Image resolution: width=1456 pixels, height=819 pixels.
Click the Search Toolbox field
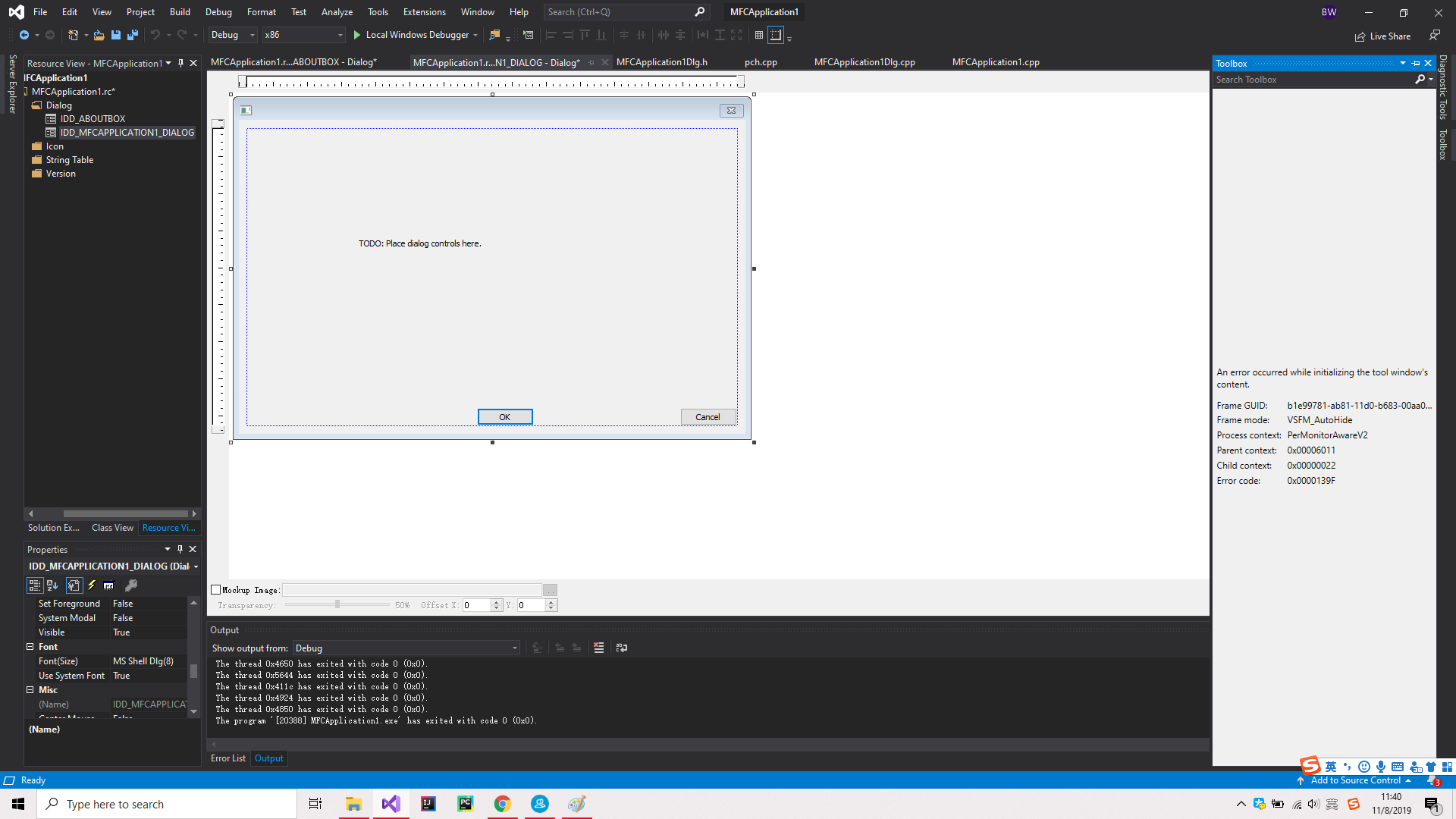pyautogui.click(x=1315, y=80)
